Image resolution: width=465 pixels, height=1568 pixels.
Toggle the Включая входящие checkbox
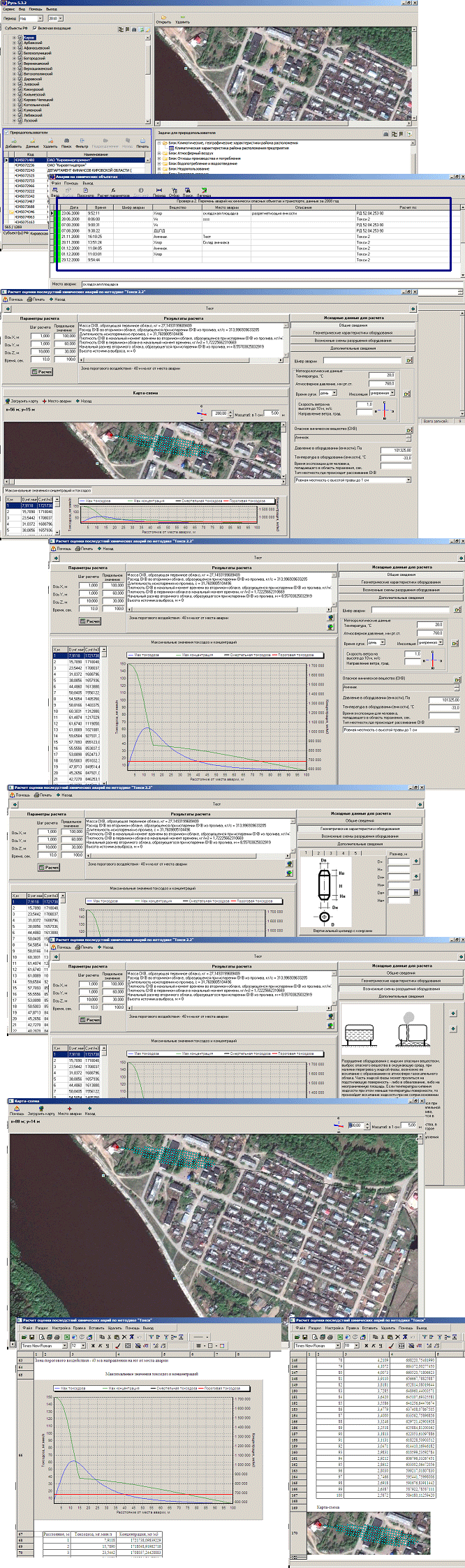pos(34,28)
